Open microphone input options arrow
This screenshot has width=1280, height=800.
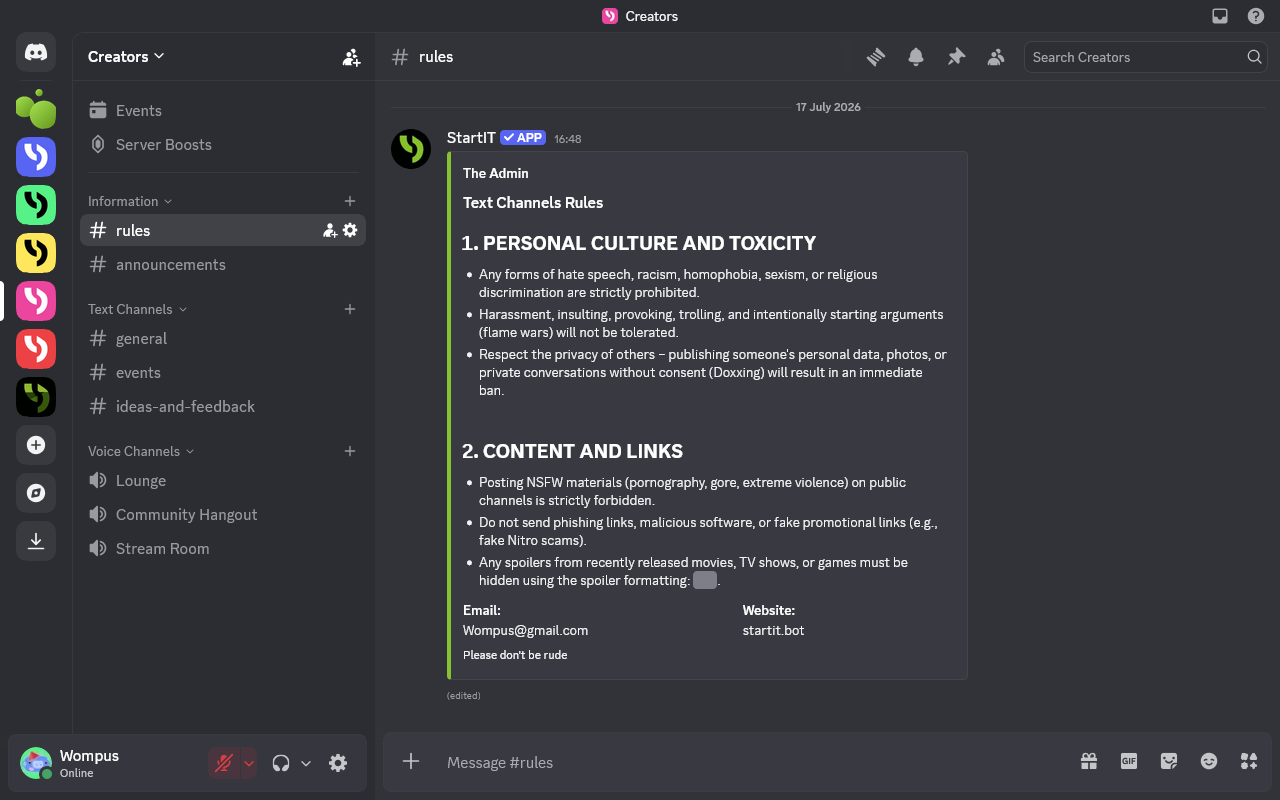point(249,763)
